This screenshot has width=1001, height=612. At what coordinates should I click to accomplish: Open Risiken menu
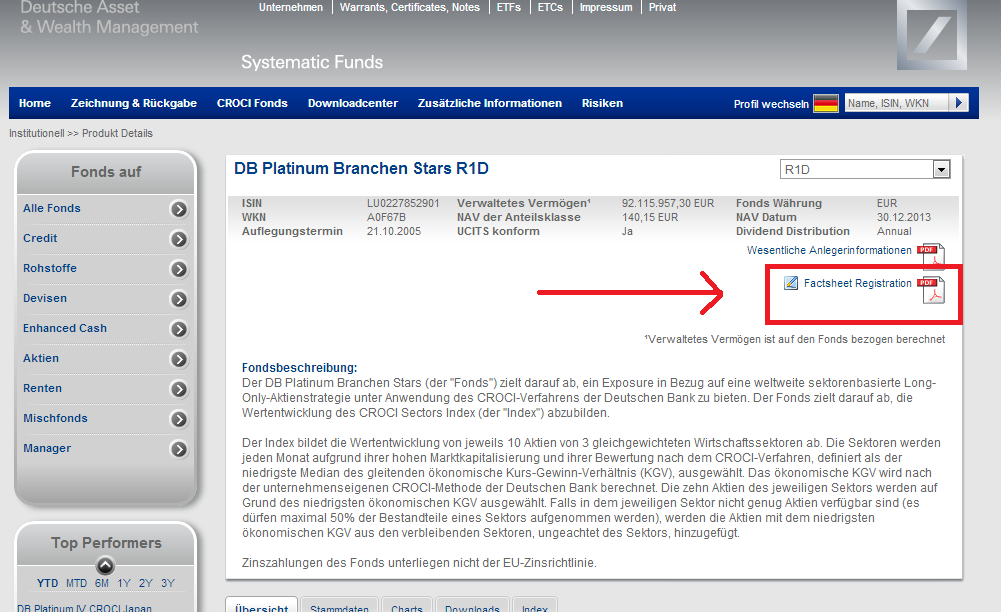(602, 103)
